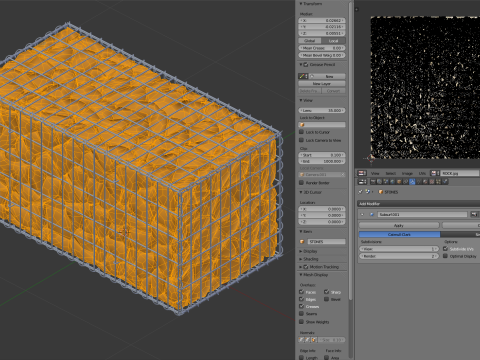
Task: Collapse the subsurf modifier panel arrow
Action: coord(362,214)
